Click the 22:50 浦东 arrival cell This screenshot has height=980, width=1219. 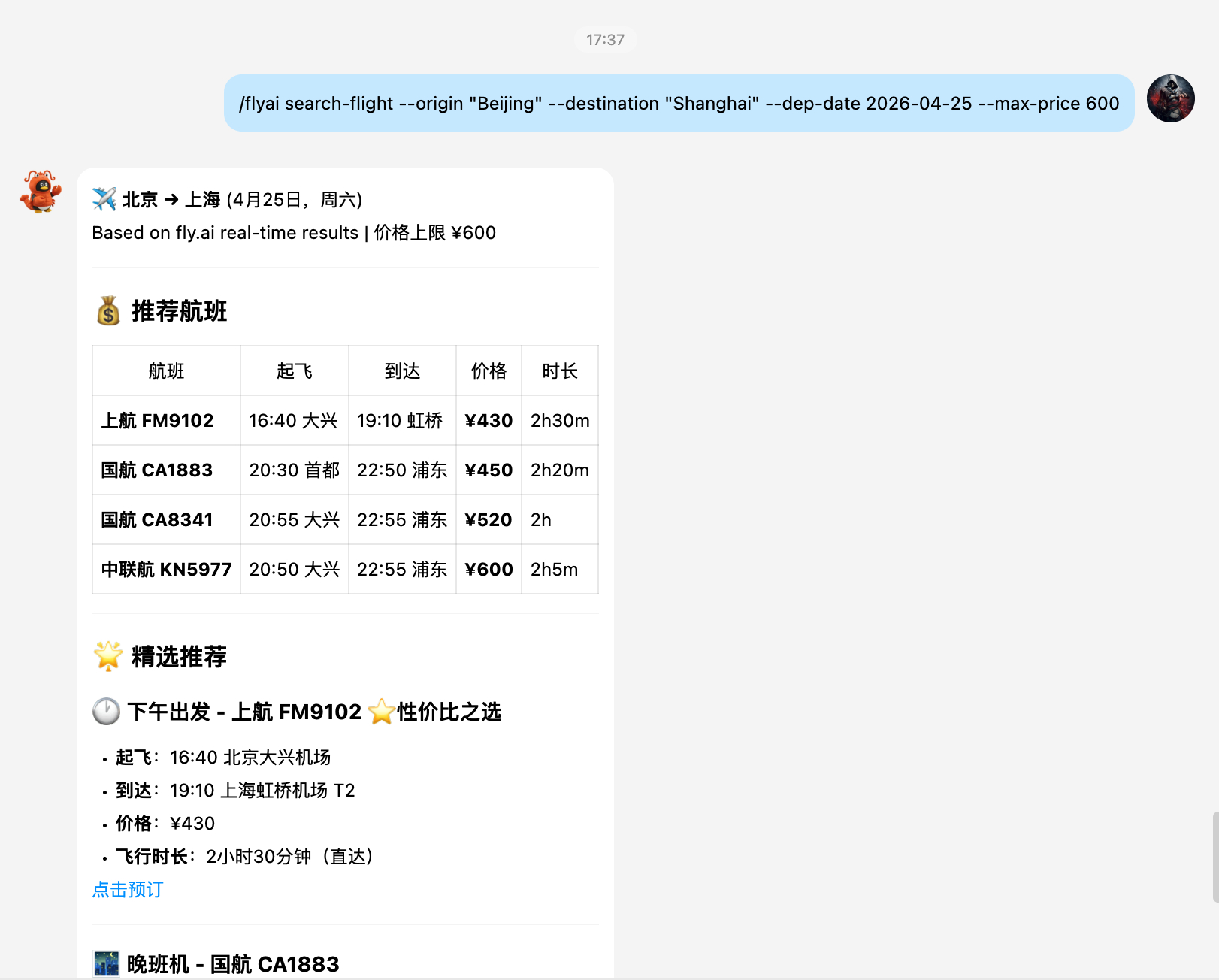point(402,470)
